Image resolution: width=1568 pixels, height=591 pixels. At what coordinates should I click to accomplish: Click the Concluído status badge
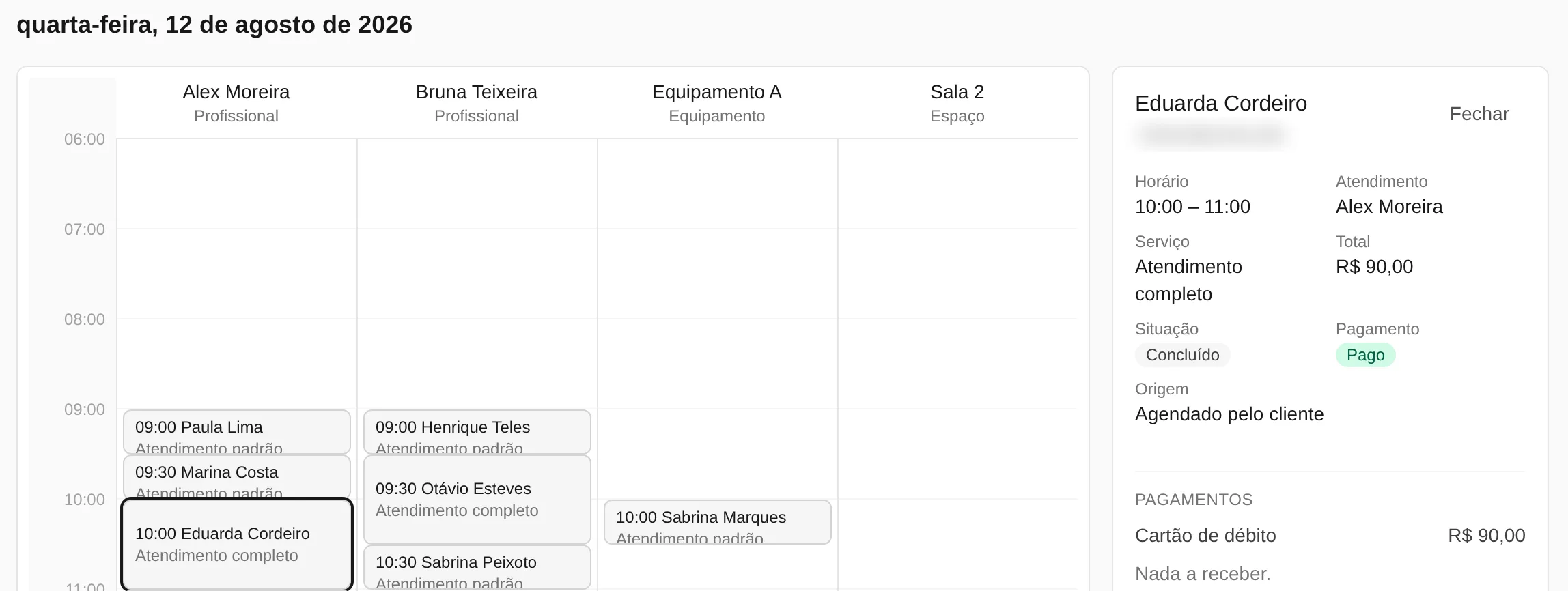pyautogui.click(x=1182, y=355)
